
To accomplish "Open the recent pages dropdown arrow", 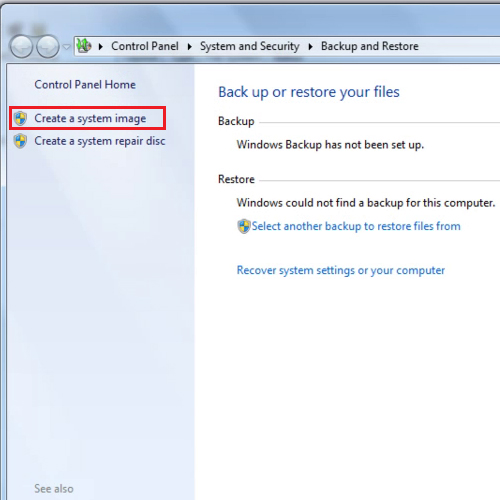I will pos(67,47).
